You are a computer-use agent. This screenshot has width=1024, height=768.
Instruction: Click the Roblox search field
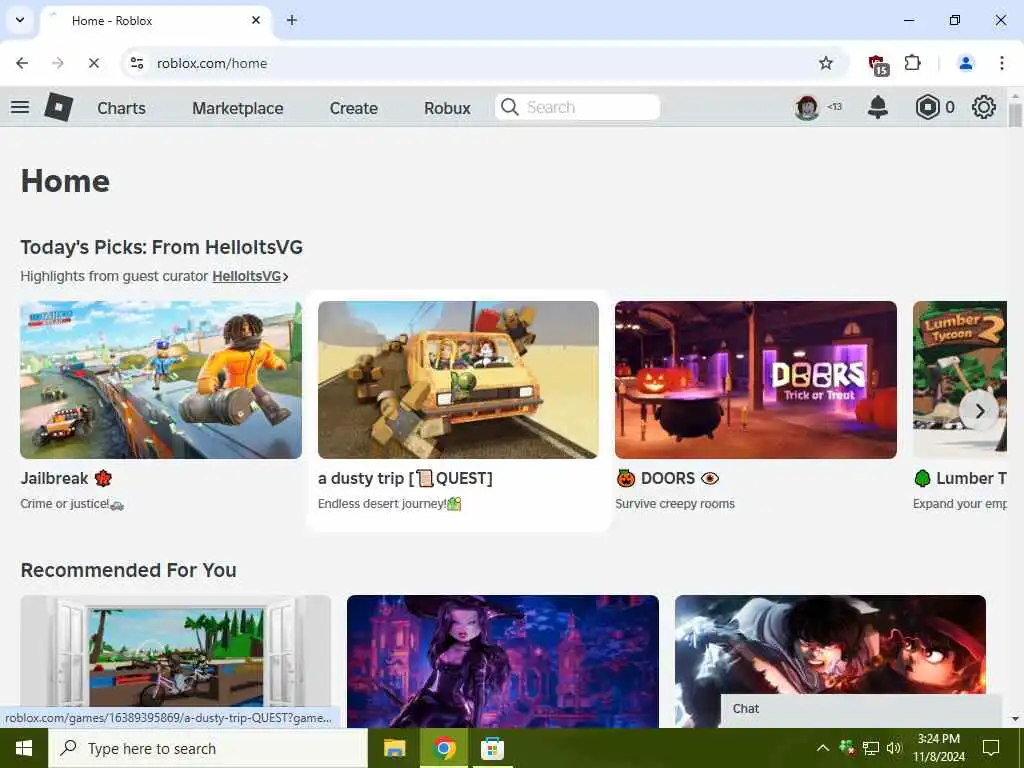[578, 107]
